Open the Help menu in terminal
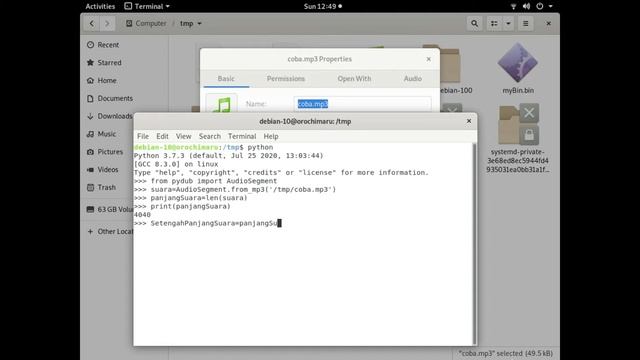The image size is (640, 360). coord(271,136)
